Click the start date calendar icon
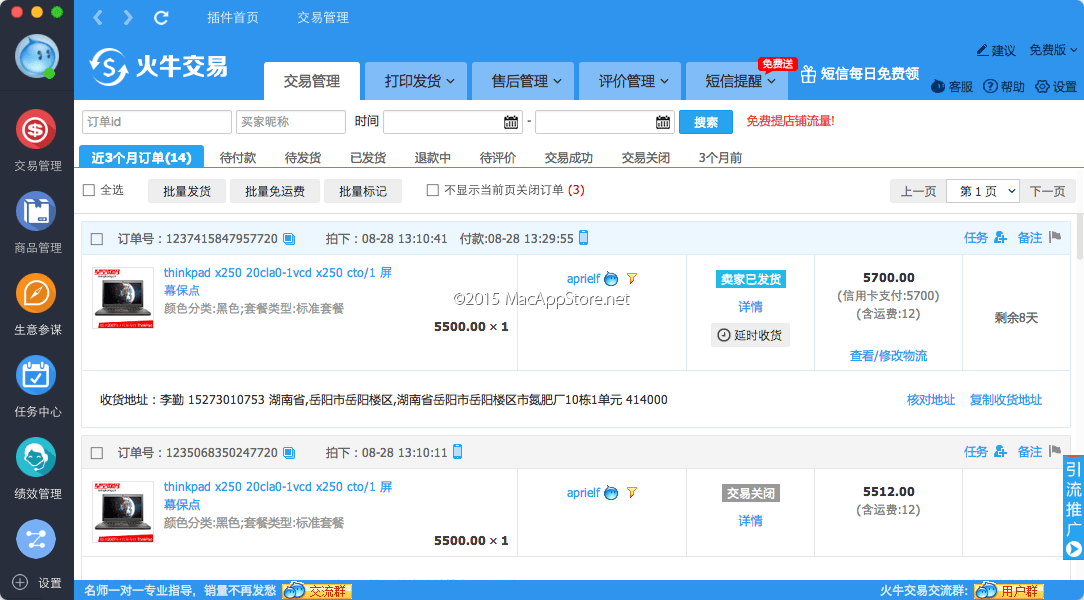 pos(512,122)
